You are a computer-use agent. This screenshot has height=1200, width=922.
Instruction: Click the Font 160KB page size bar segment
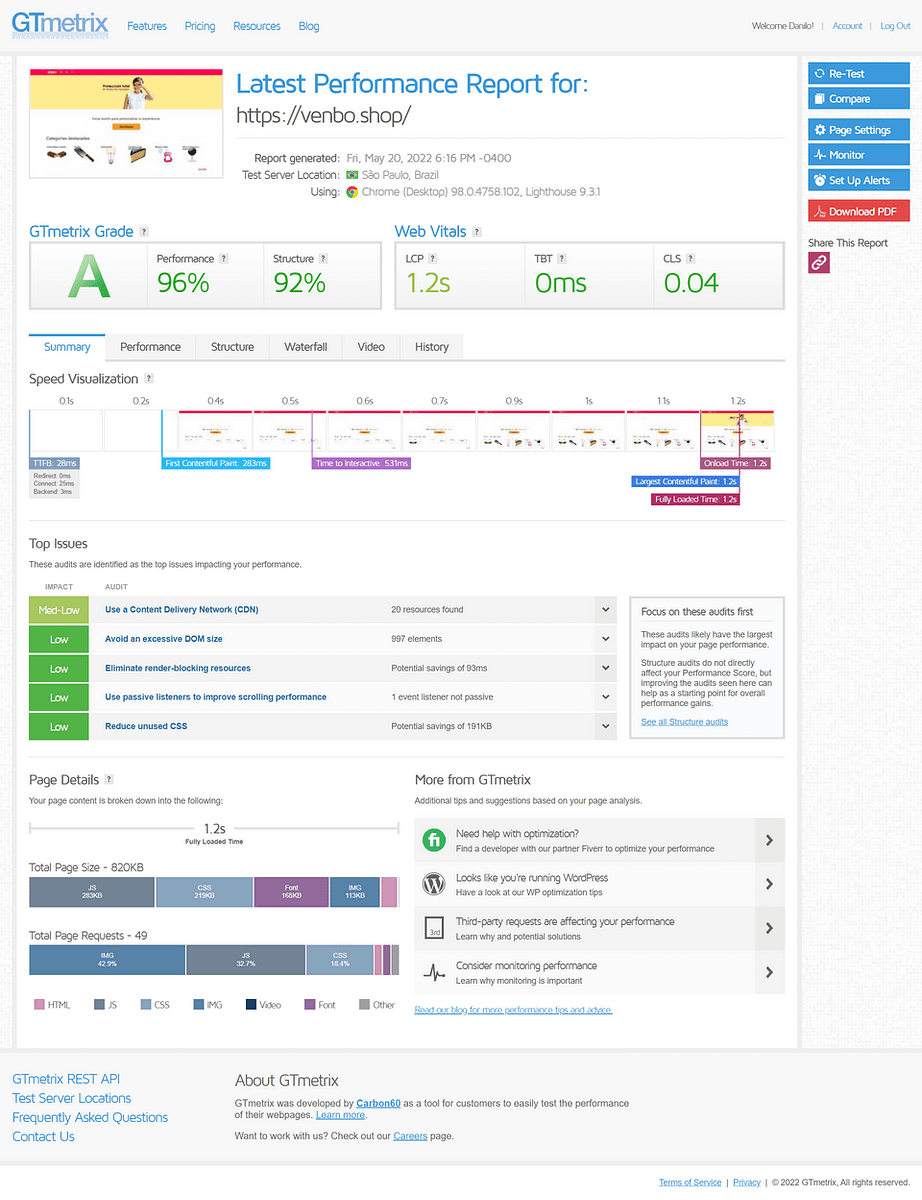click(x=291, y=892)
